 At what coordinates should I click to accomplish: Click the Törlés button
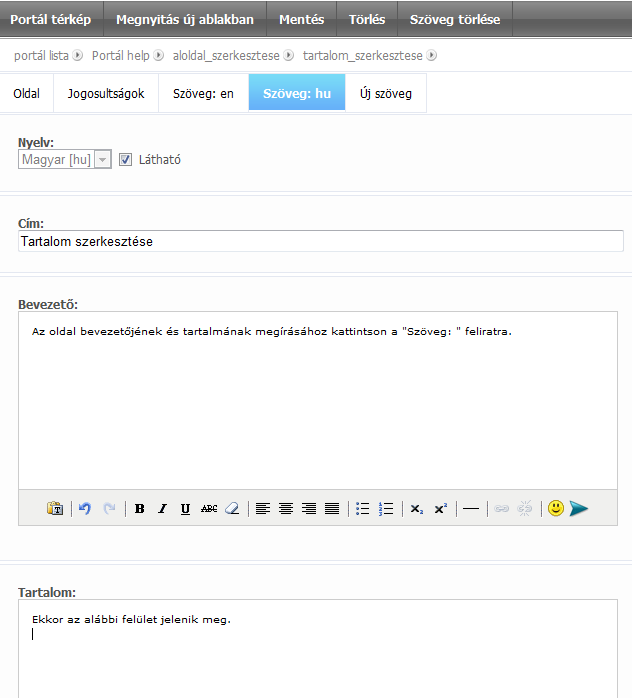(x=367, y=19)
